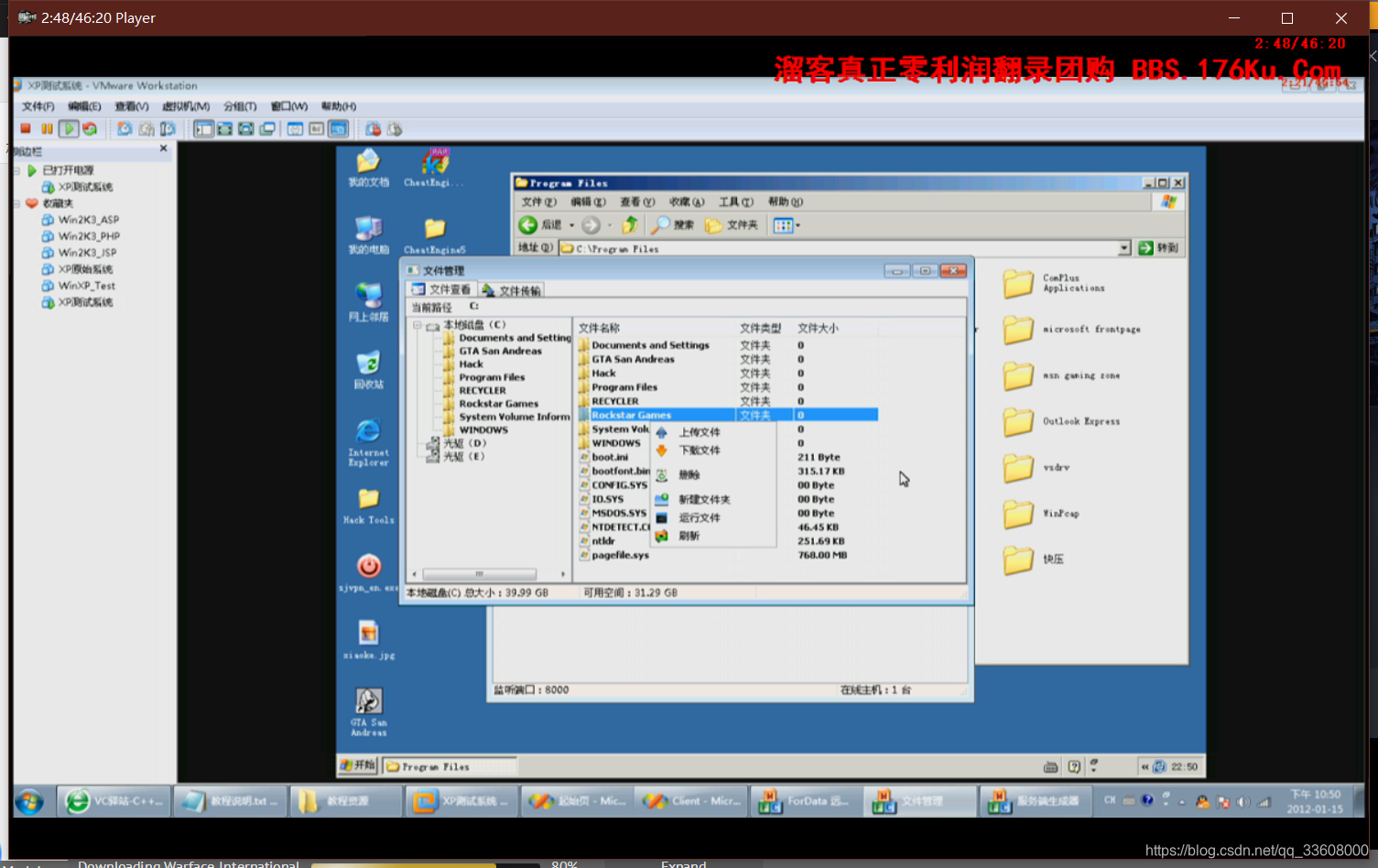The width and height of the screenshot is (1378, 868).
Task: Click the 搜索 search button in Explorer
Action: (673, 225)
